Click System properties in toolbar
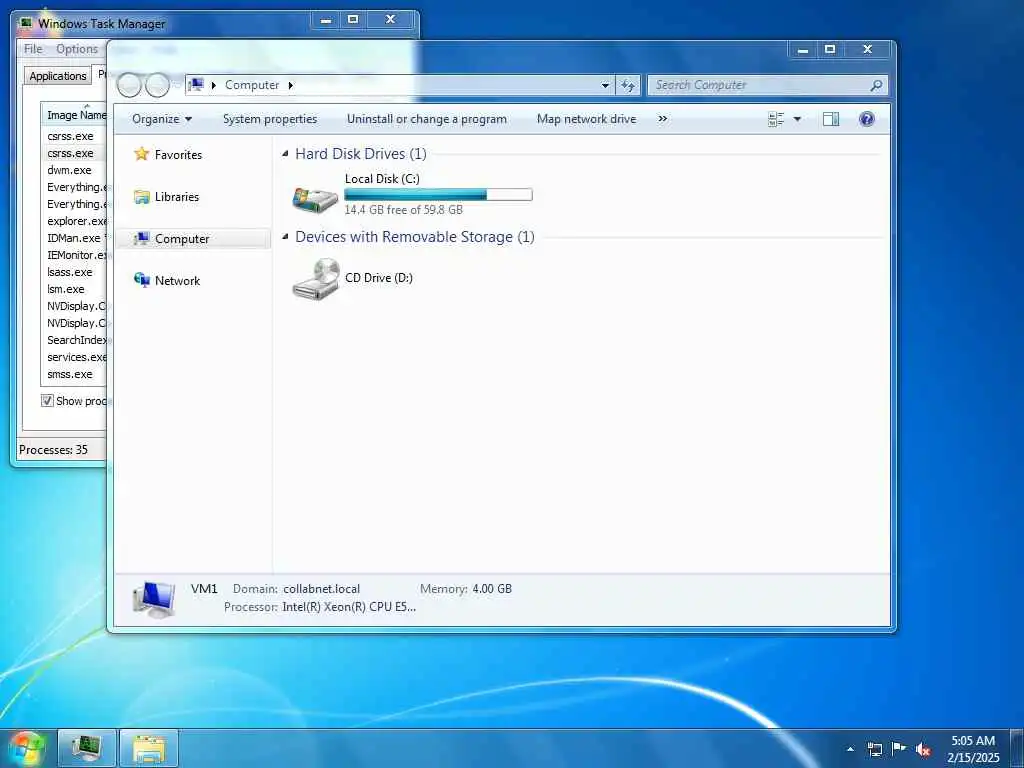 (270, 119)
